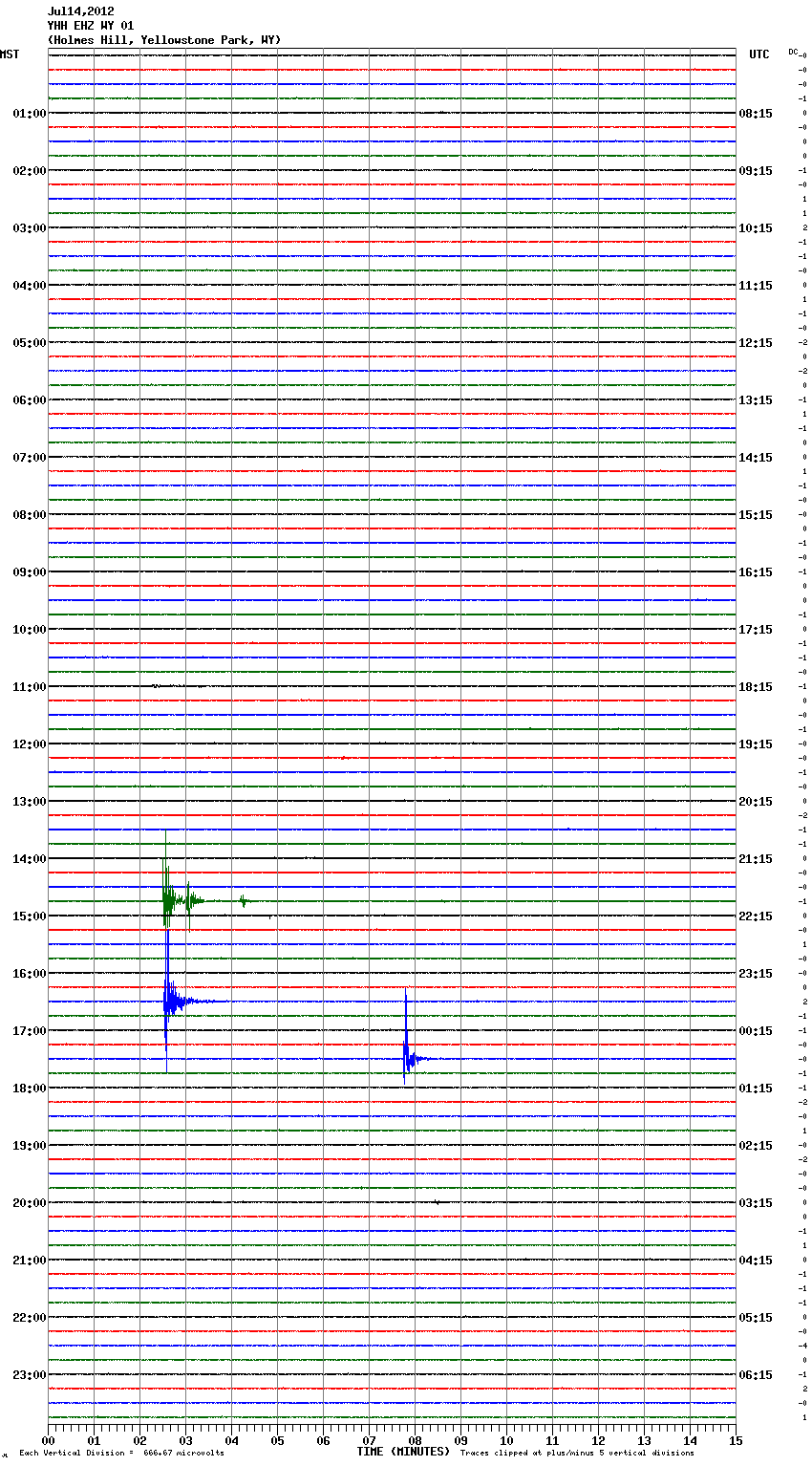Click the date label Jul14,2012
Screen dimensions: 812x1466
81,11
